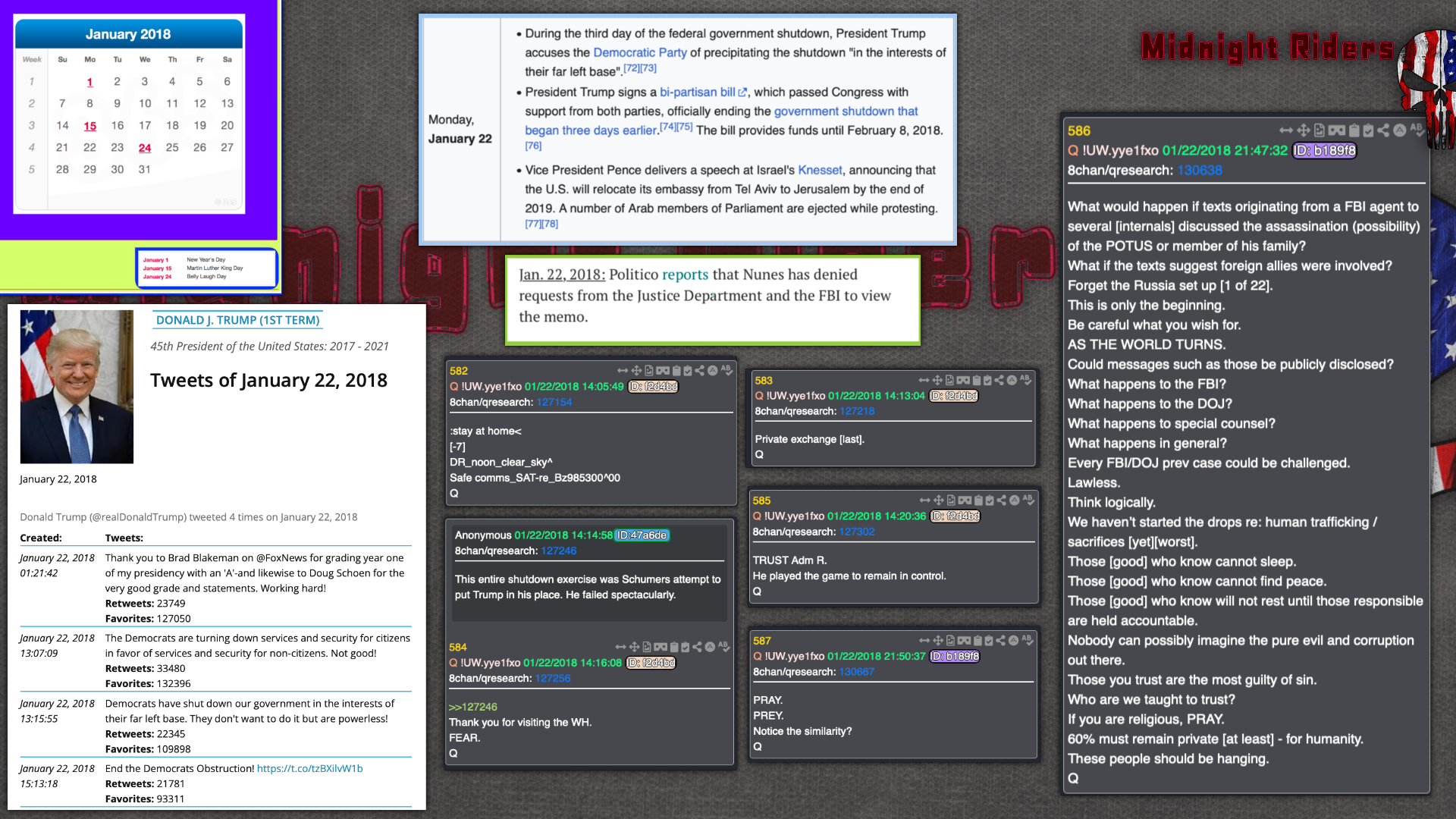Click the ID: b189f8 badge on post 587

955,657
